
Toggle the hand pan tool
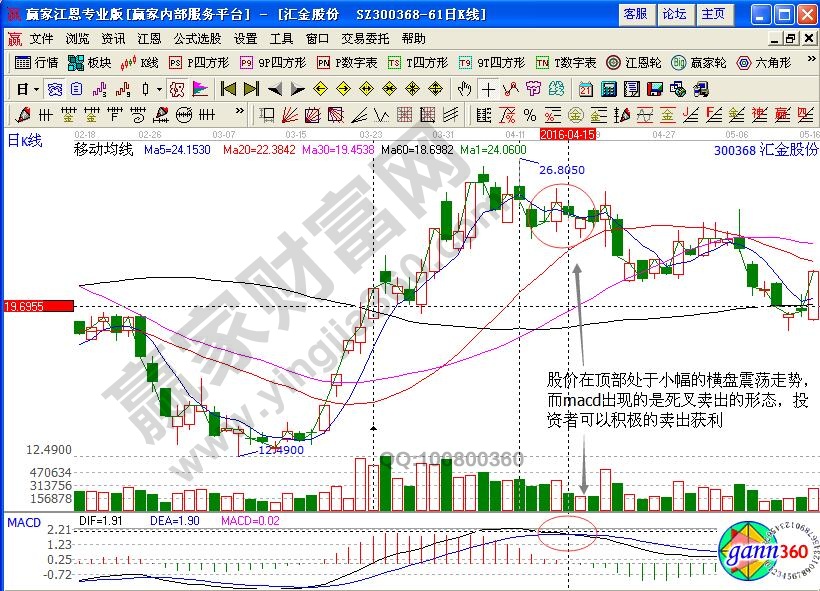[464, 88]
